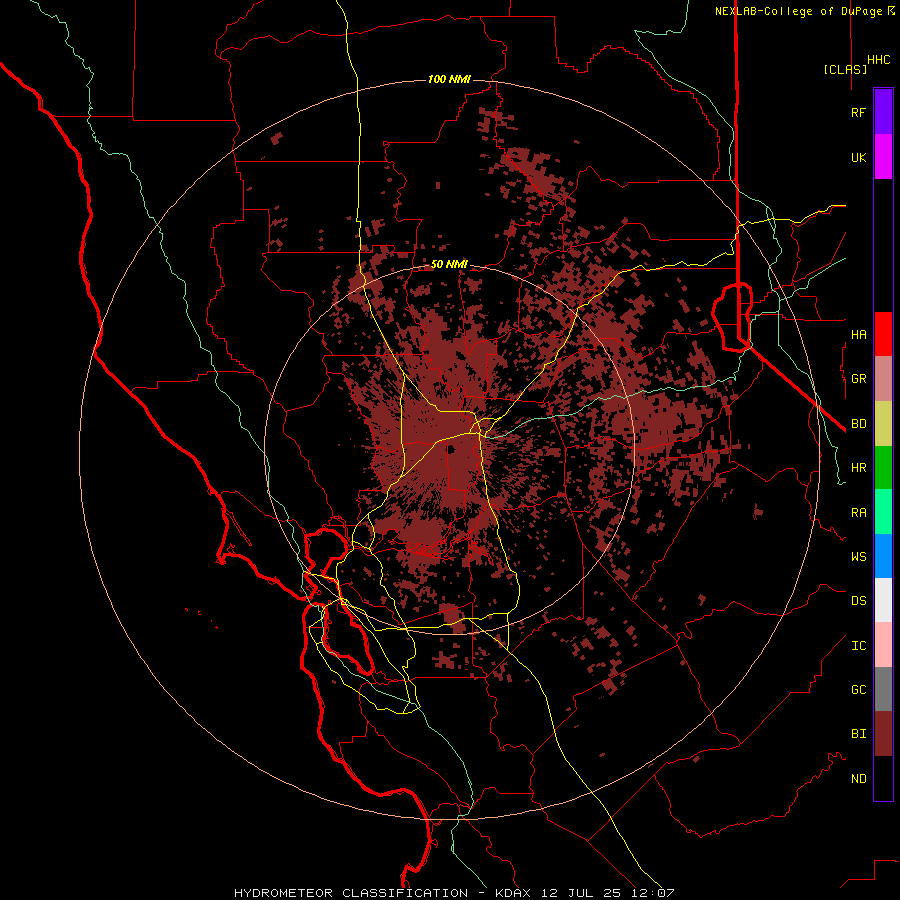Click the HYDROMETEOR CLASSIFICATION title text
The image size is (900, 900).
pyautogui.click(x=351, y=893)
